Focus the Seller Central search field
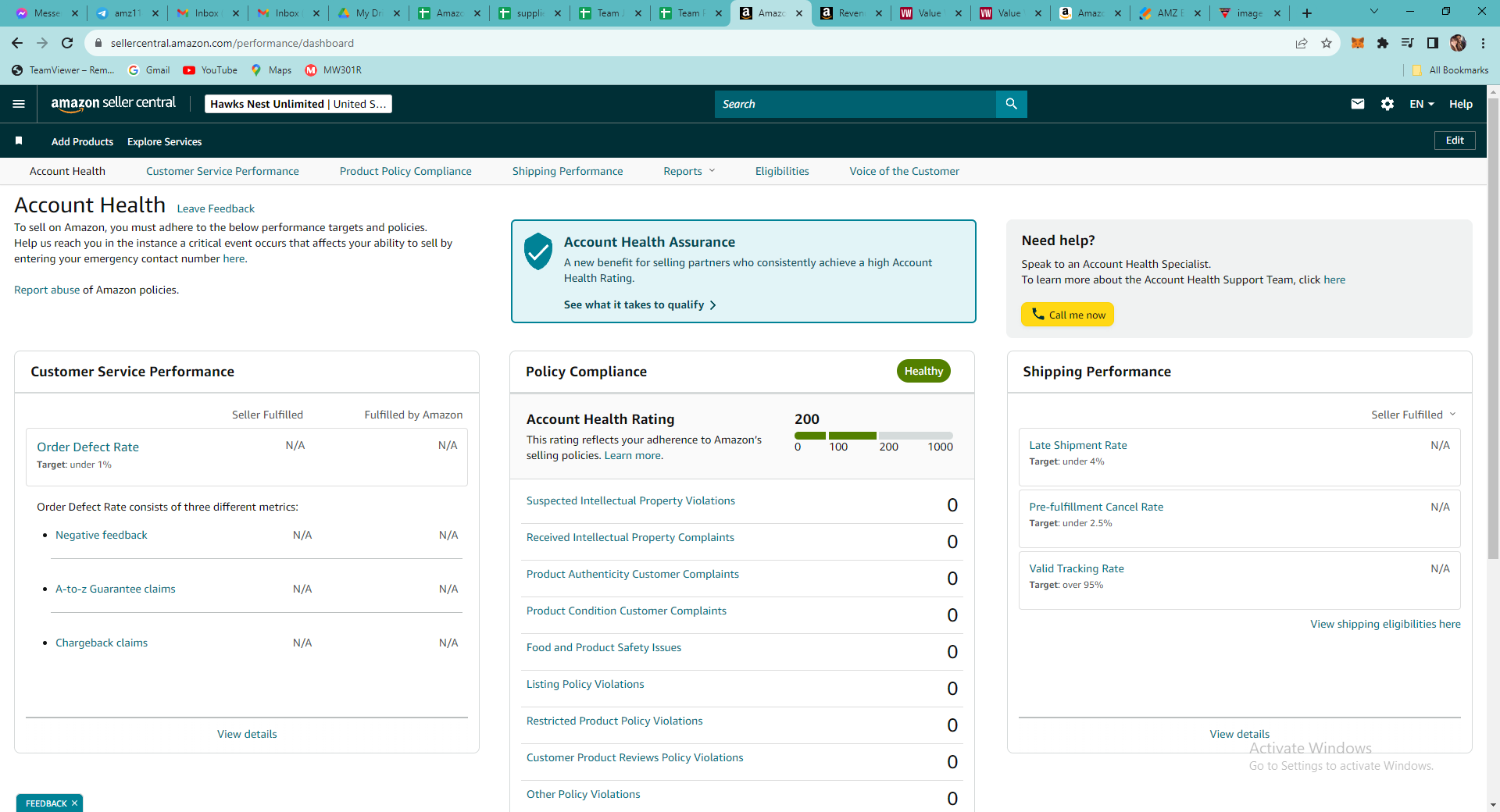 point(855,104)
